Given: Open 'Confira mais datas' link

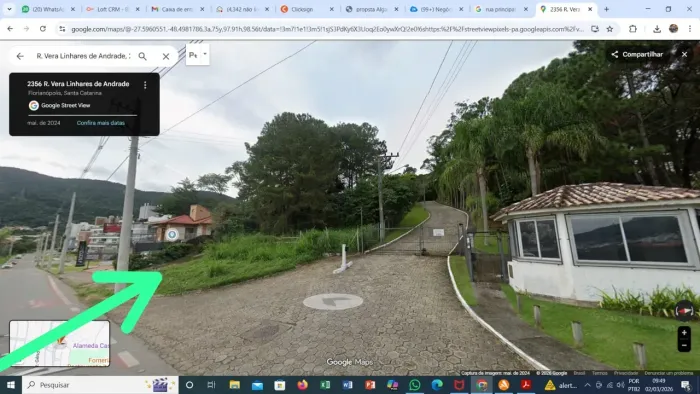Looking at the screenshot, I should click(100, 123).
